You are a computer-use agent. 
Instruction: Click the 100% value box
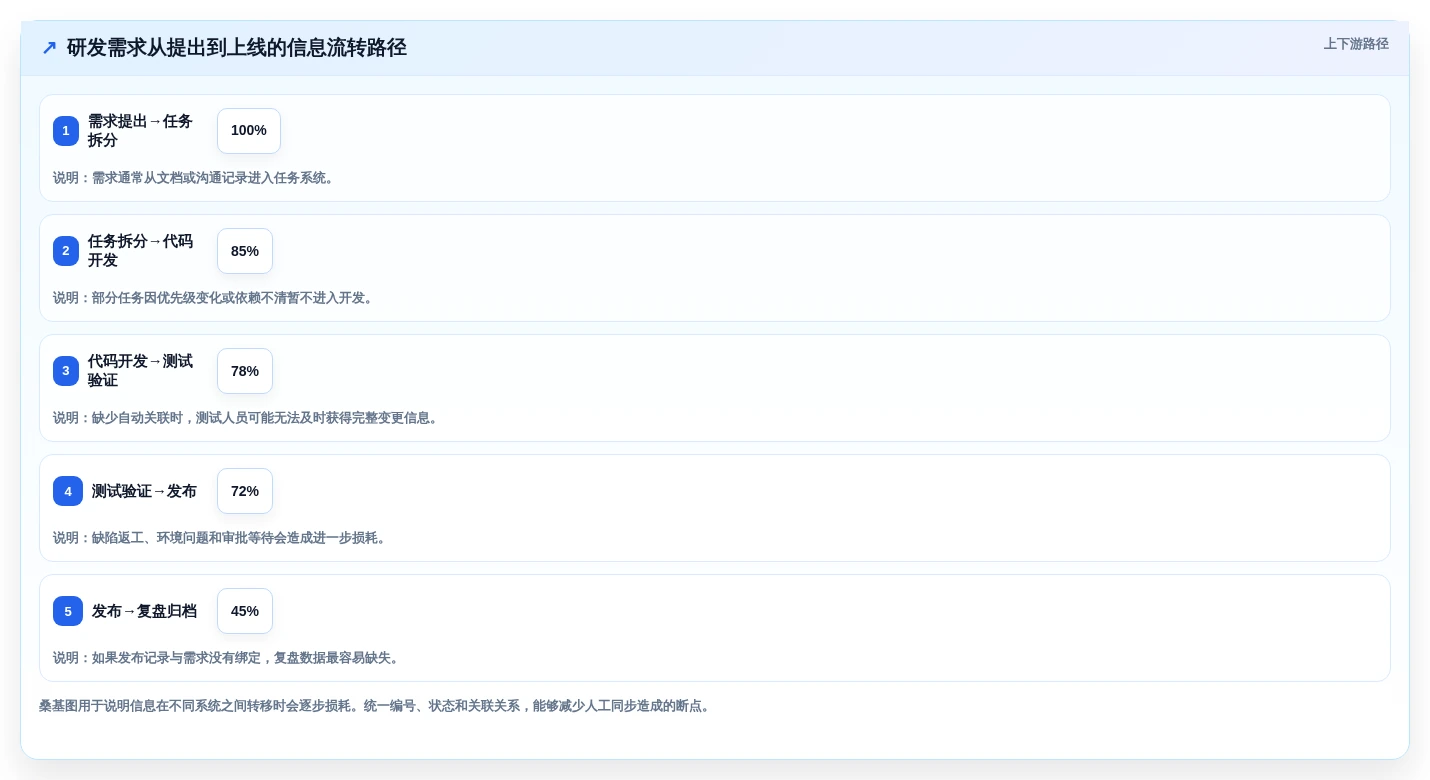(249, 131)
